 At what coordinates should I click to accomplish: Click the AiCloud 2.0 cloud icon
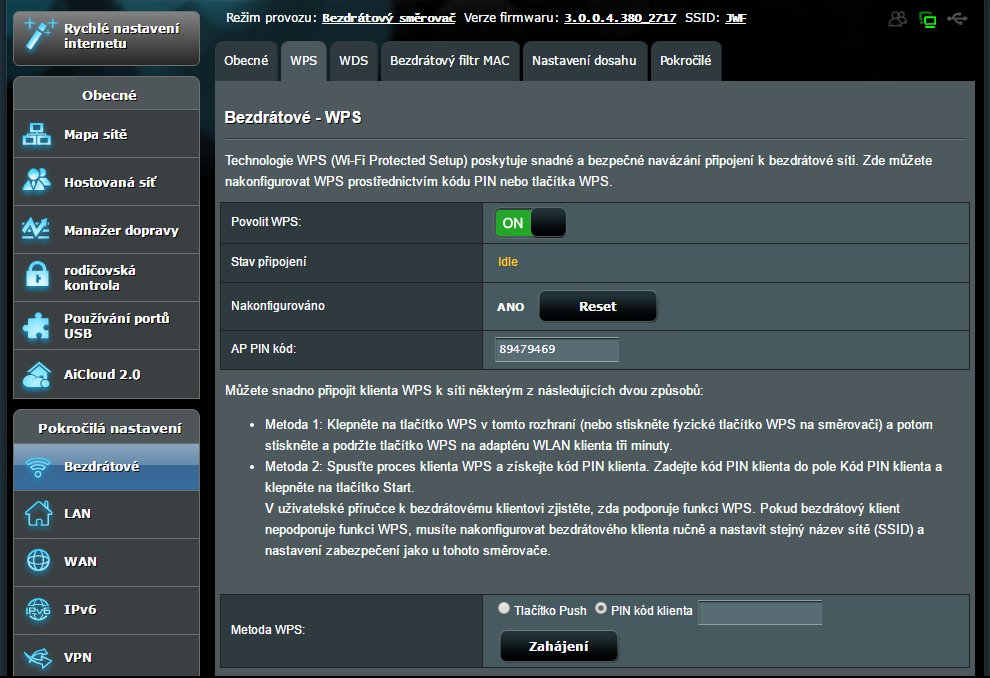tap(37, 374)
